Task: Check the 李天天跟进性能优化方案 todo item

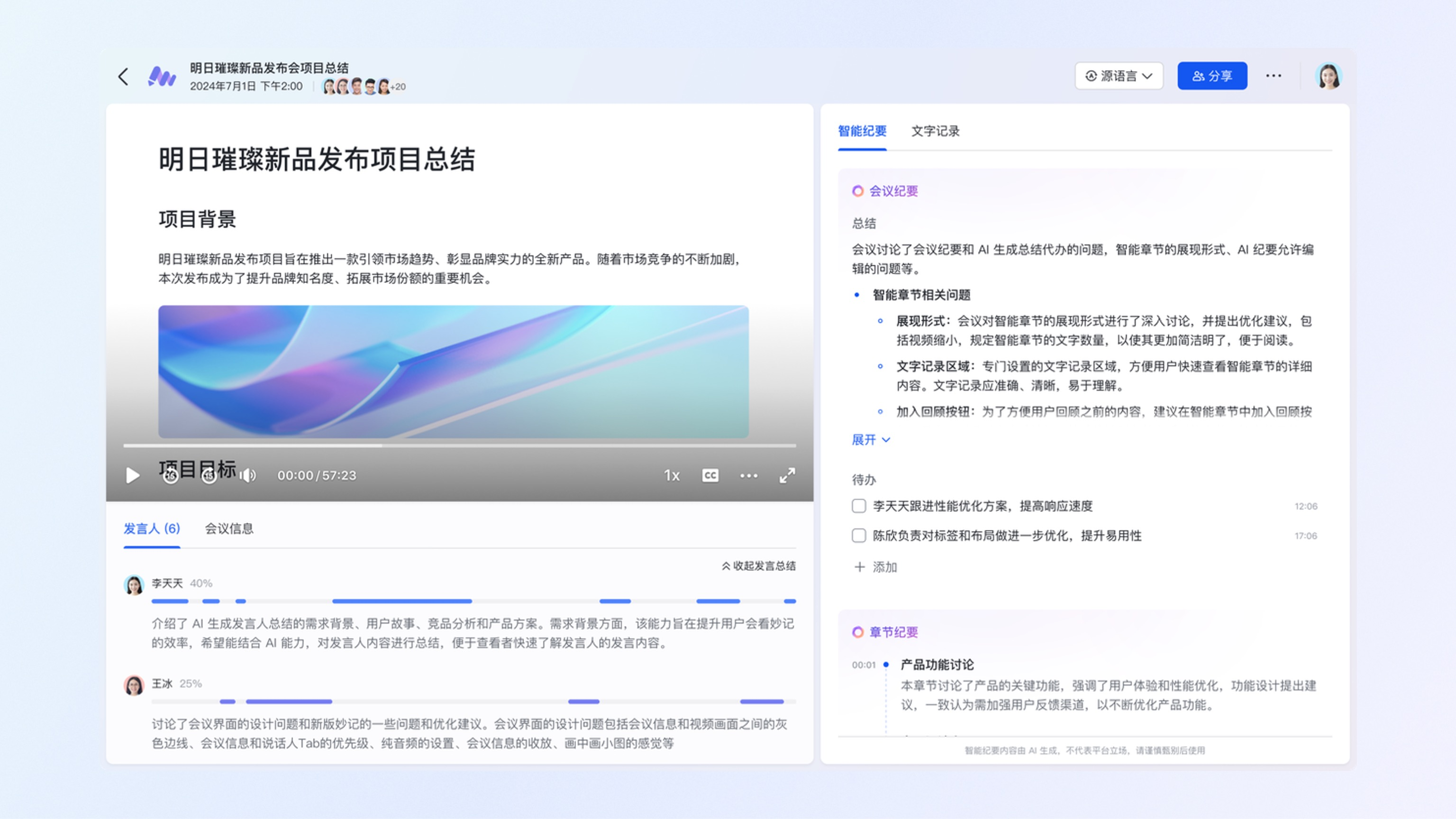Action: coord(858,506)
